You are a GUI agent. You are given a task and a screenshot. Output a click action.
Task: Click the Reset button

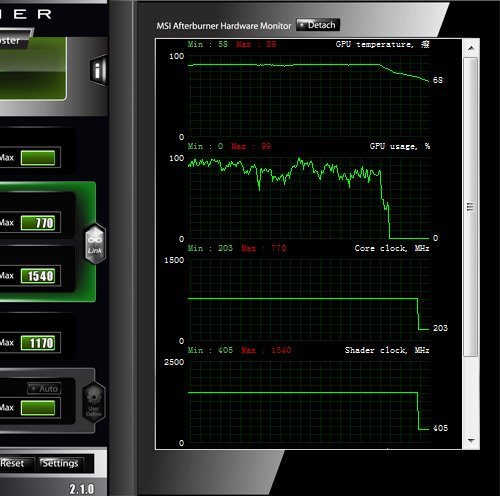[16, 463]
